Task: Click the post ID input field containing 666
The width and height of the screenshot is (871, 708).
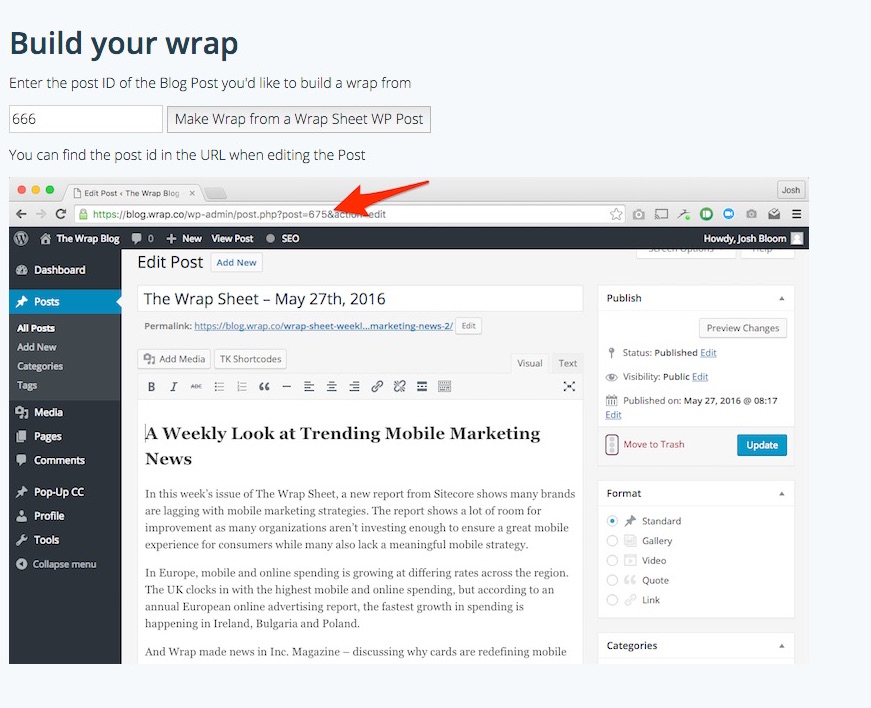Action: 86,119
